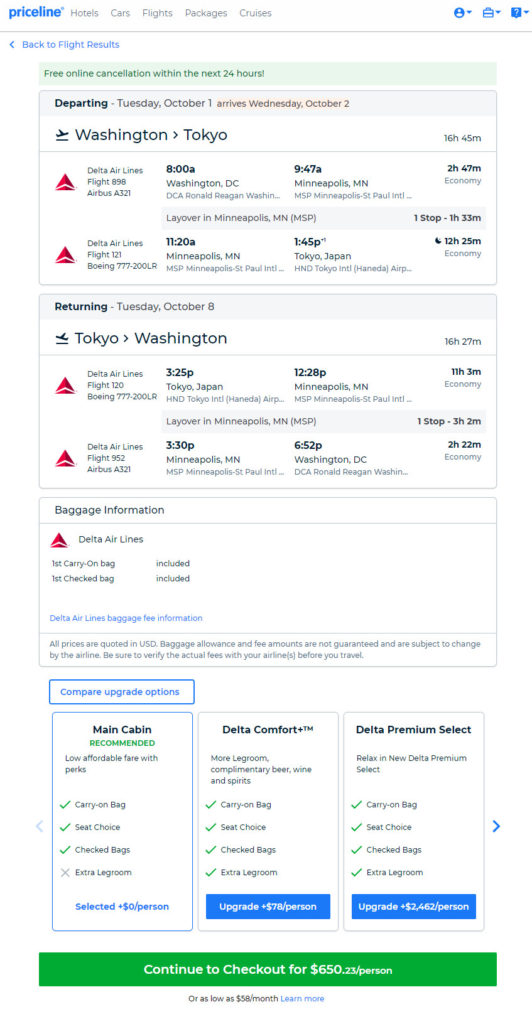This screenshot has width=532, height=1024.
Task: Click Compare upgrade options button
Action: pyautogui.click(x=121, y=692)
